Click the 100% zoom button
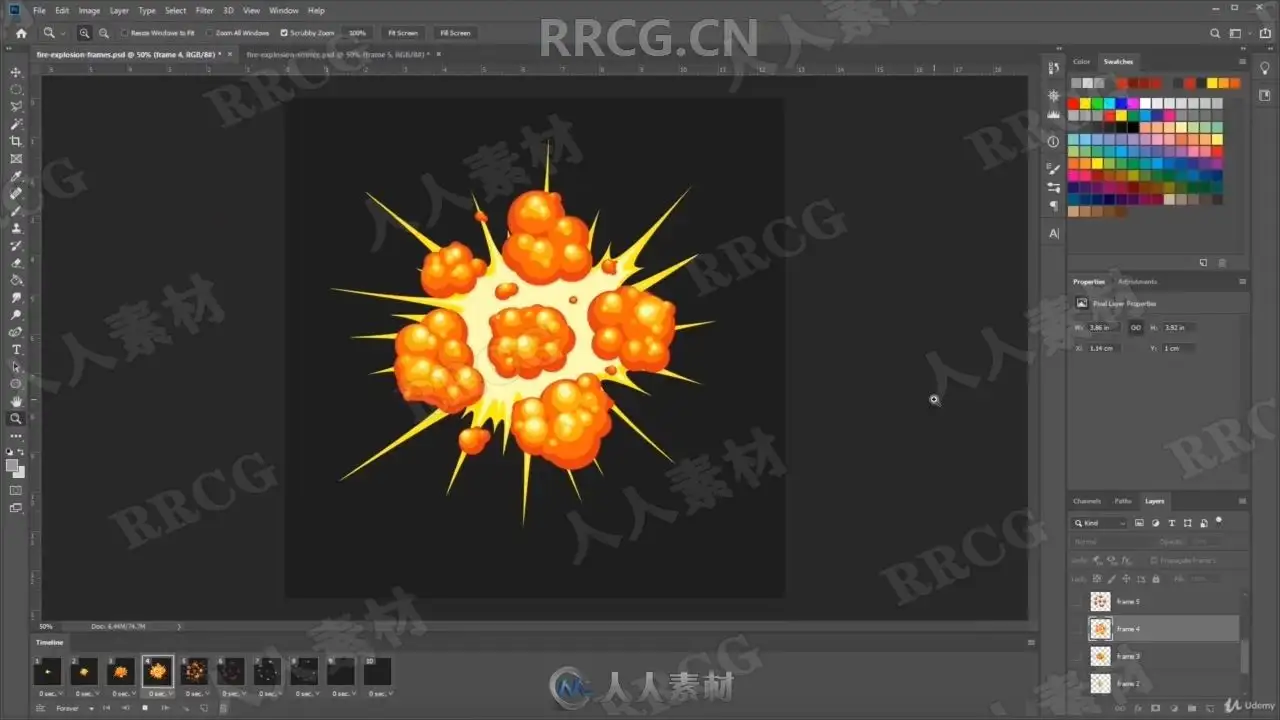The height and width of the screenshot is (720, 1280). pos(357,33)
